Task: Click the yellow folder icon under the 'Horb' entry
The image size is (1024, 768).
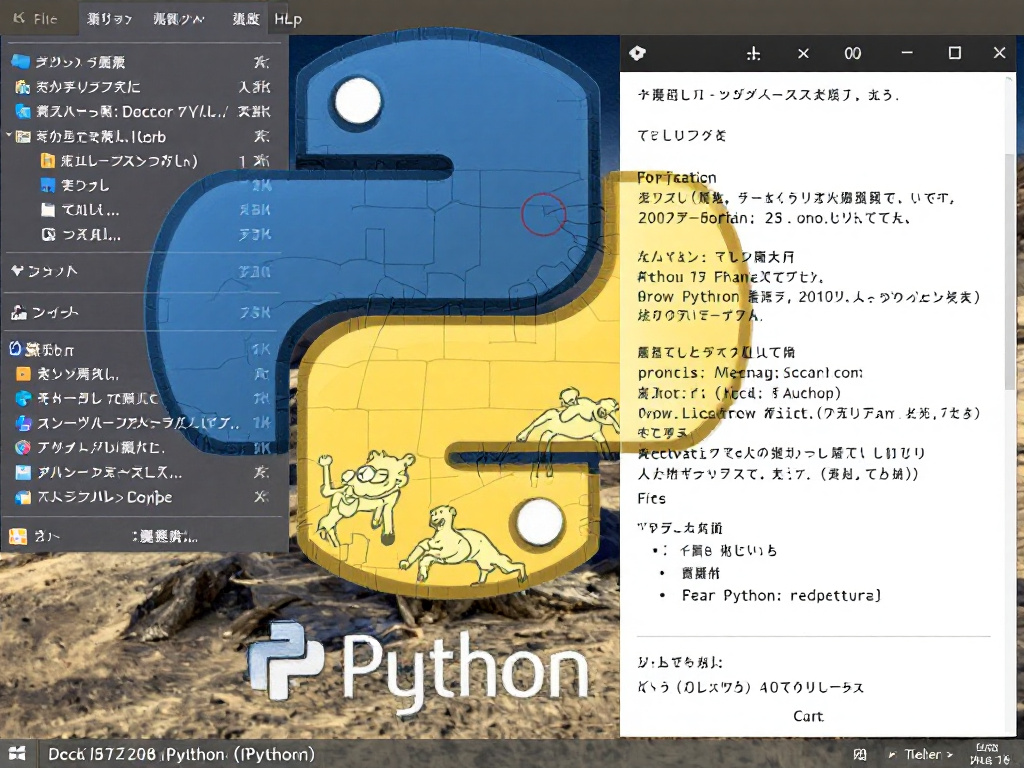Action: point(48,161)
